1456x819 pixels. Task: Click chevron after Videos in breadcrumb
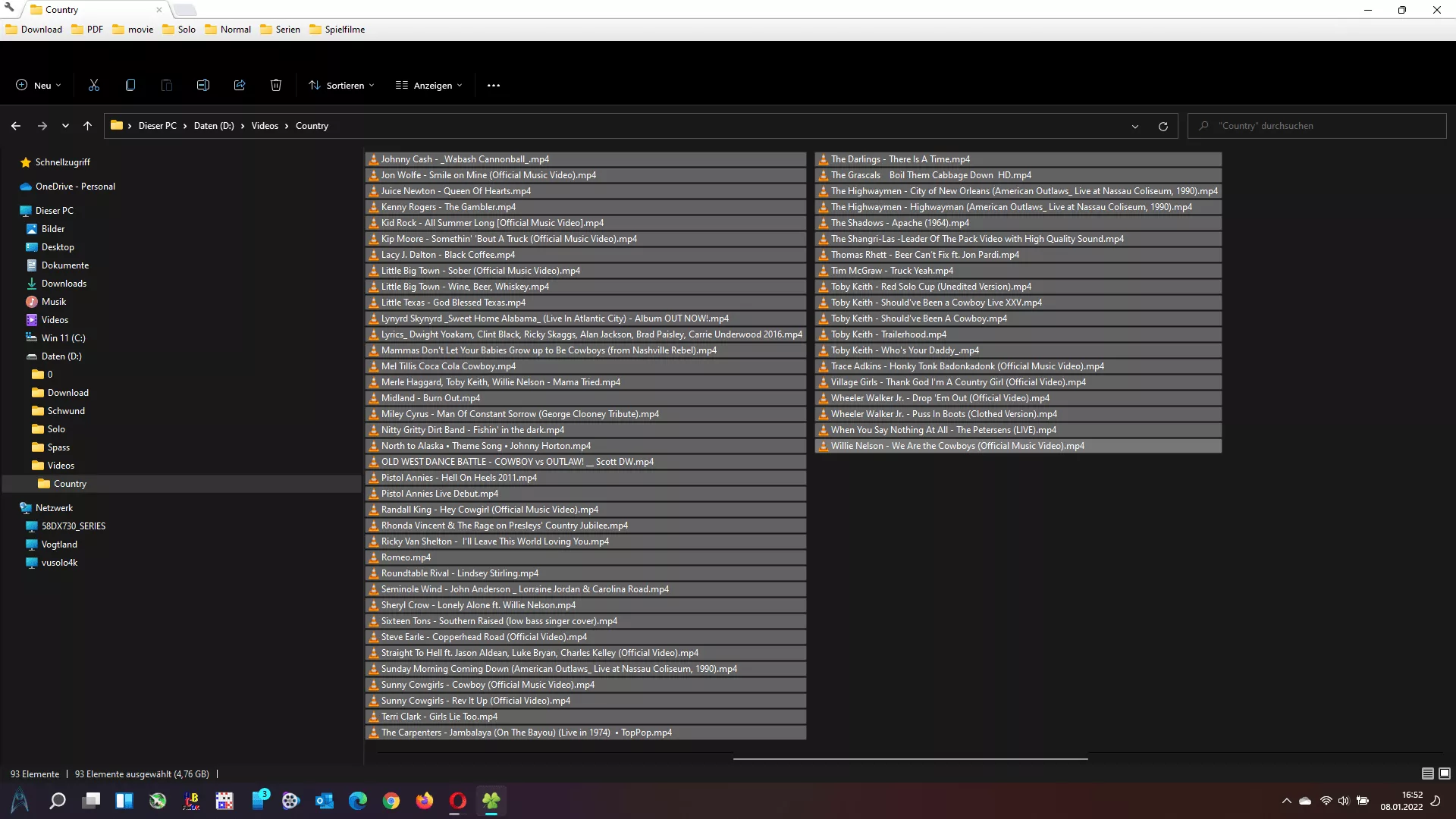[287, 126]
